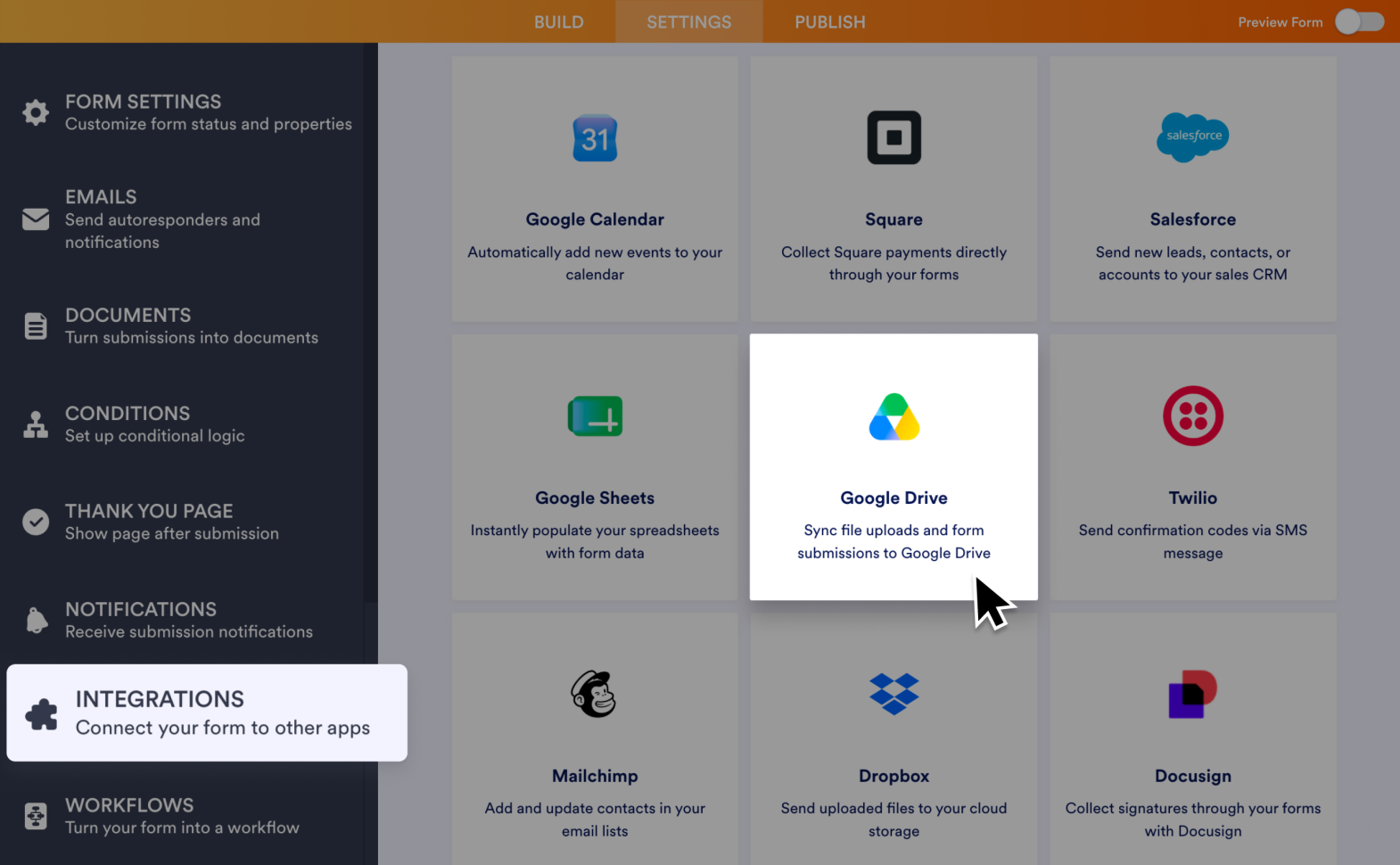This screenshot has width=1400, height=865.
Task: Select the Docusign integration title
Action: 1192,776
